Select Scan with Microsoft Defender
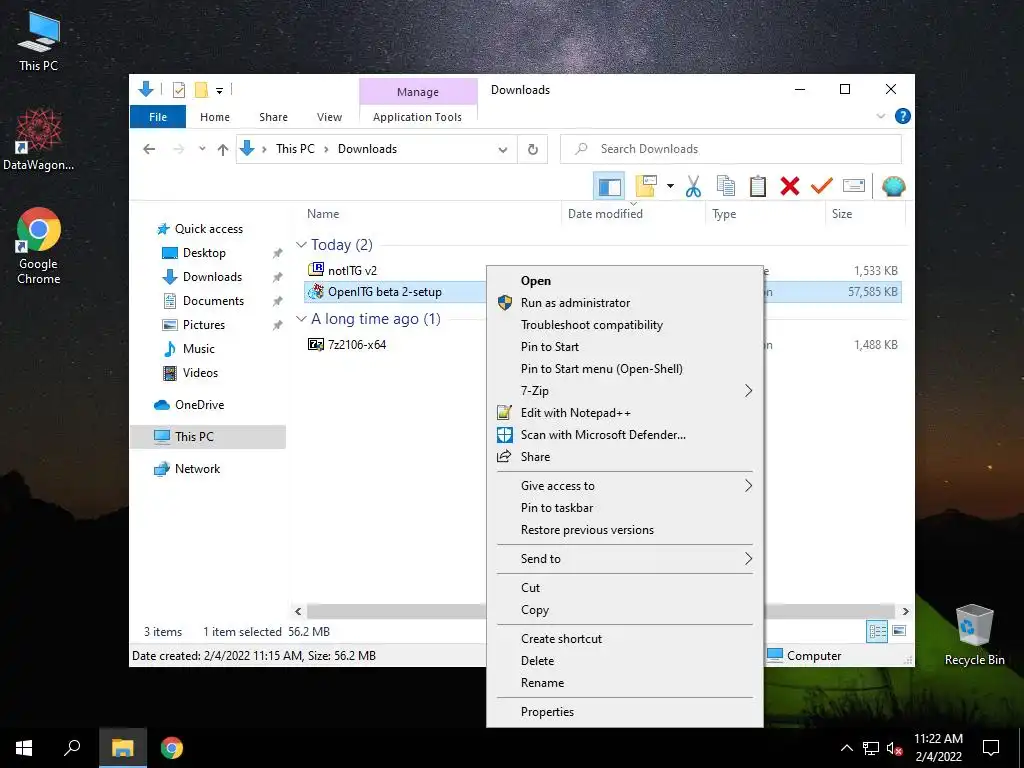 pos(625,435)
